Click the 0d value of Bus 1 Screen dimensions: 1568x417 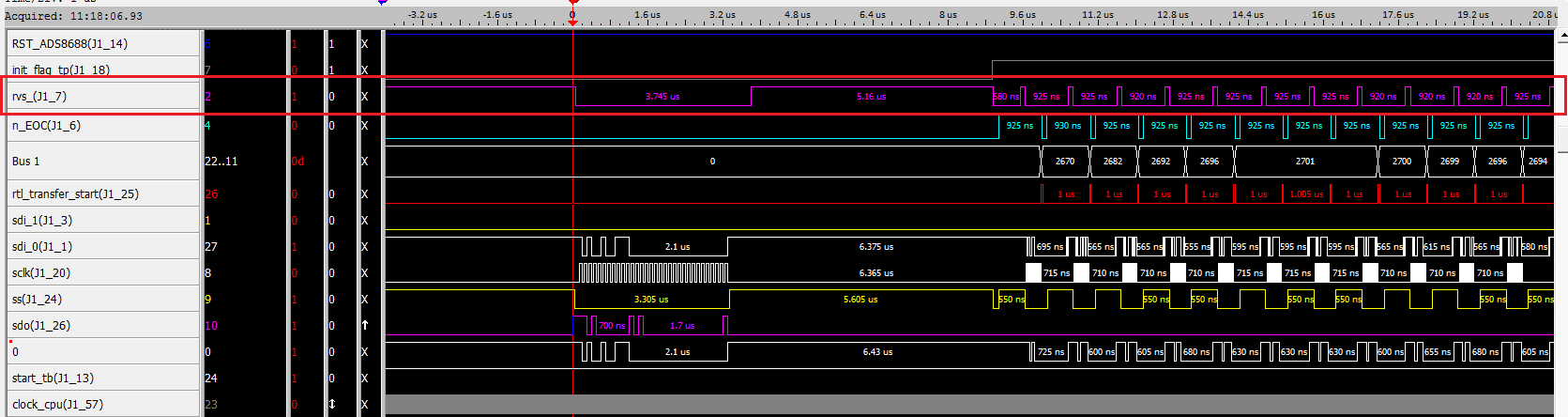(x=297, y=161)
